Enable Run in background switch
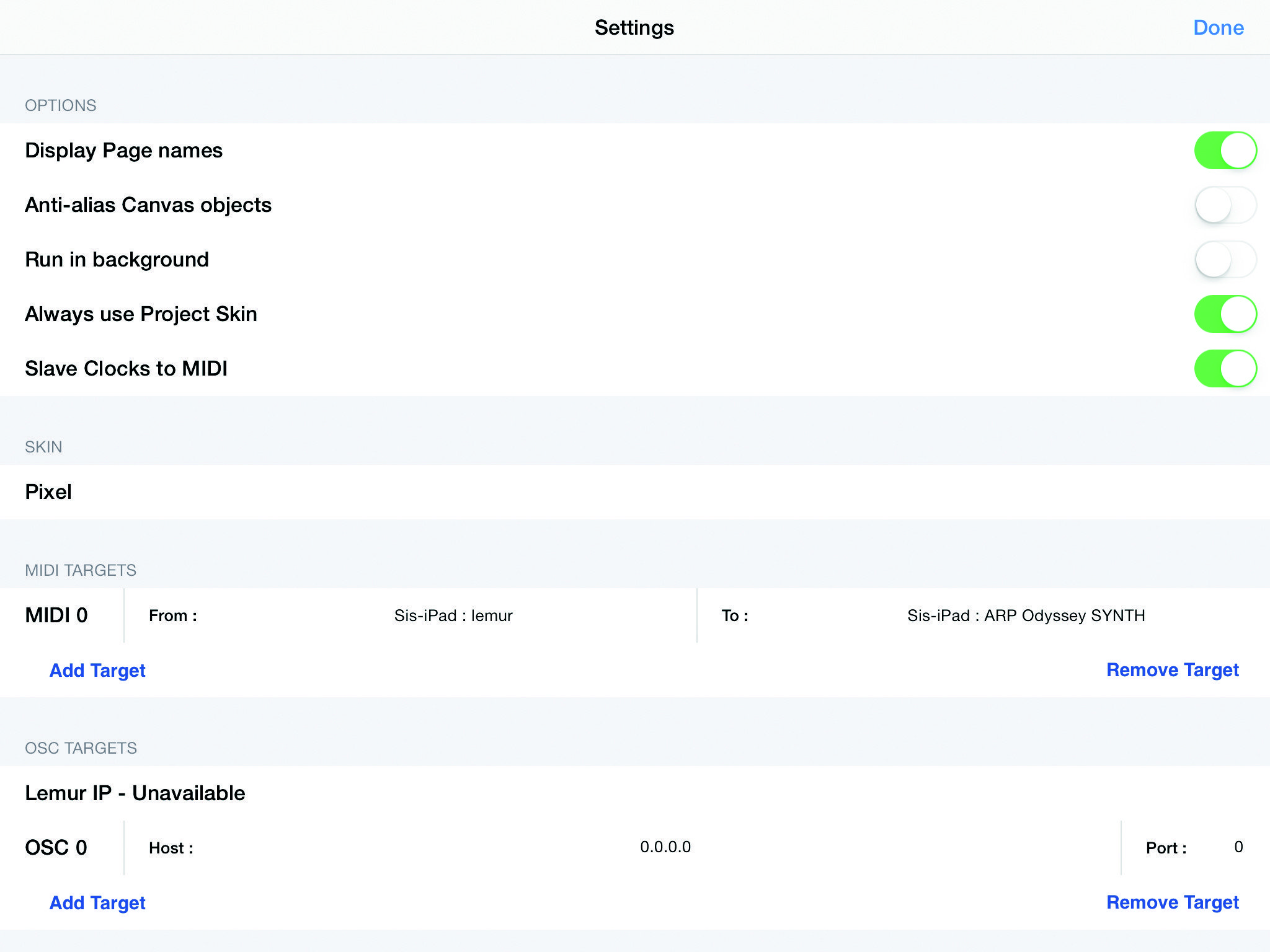The width and height of the screenshot is (1270, 952). (1225, 260)
